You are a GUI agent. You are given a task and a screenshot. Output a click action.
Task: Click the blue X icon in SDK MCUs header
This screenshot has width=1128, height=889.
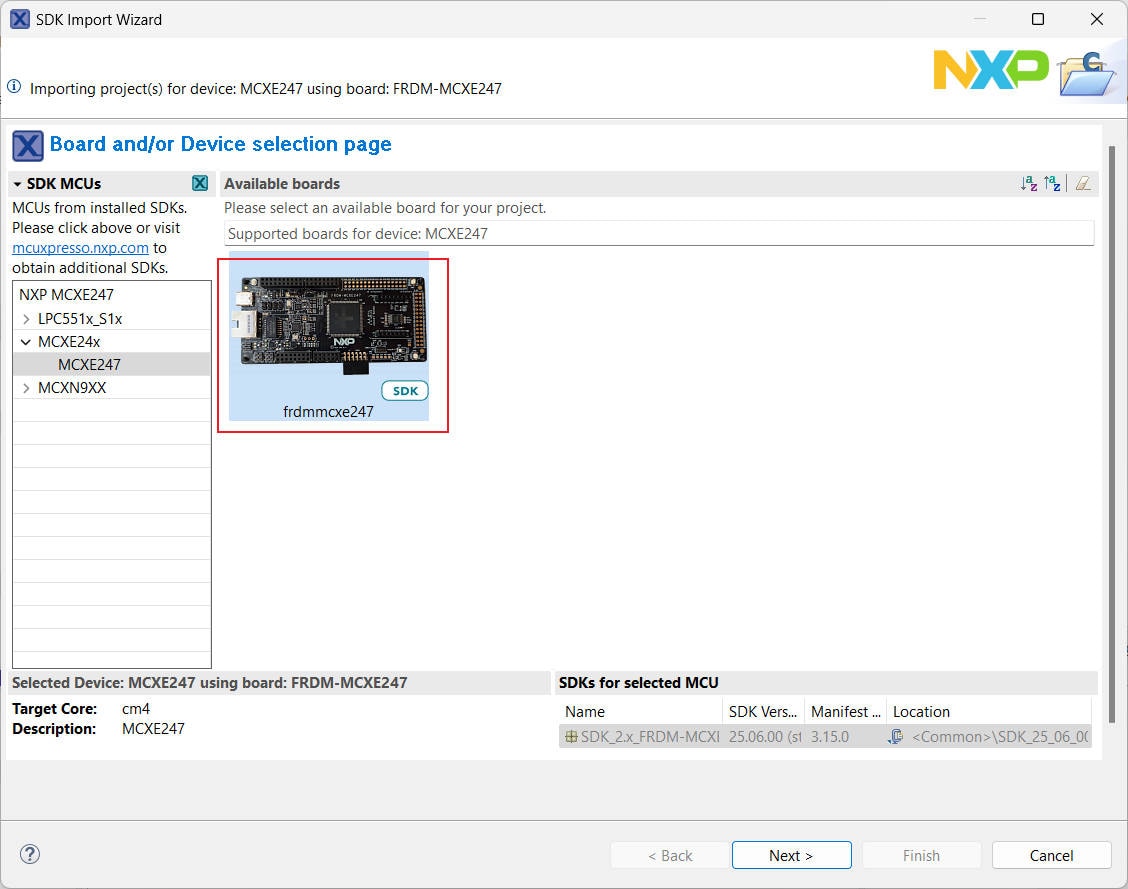200,183
